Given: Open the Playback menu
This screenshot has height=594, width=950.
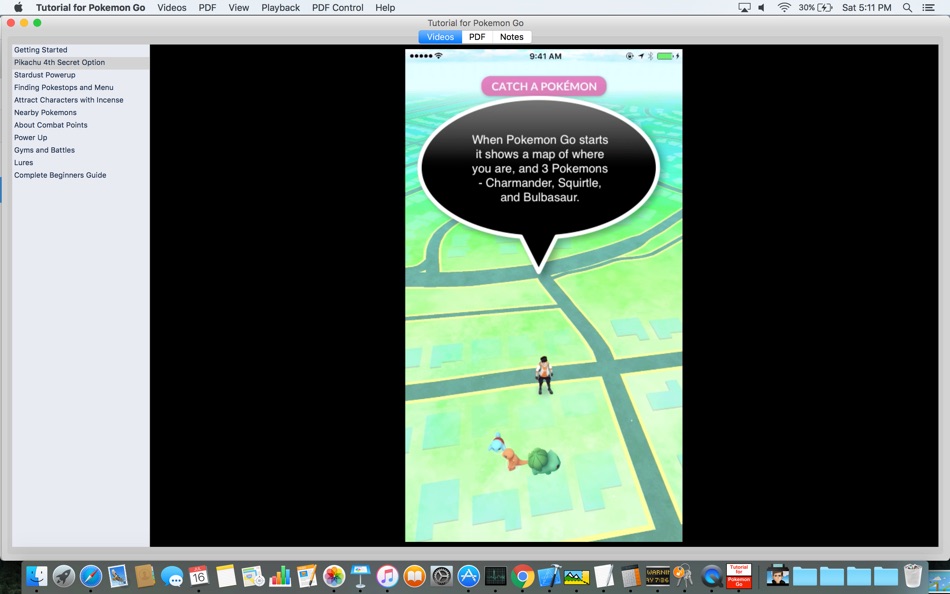Looking at the screenshot, I should 281,7.
